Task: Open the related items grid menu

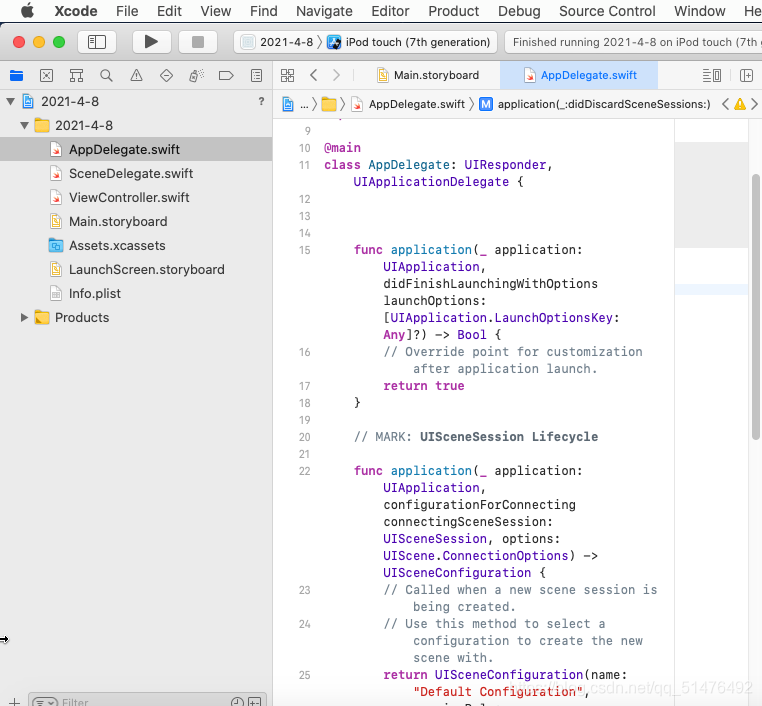Action: click(x=287, y=75)
